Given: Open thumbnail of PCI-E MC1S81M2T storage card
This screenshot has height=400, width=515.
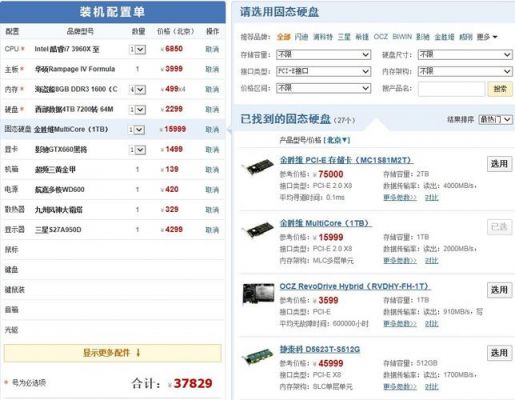Looking at the screenshot, I should pyautogui.click(x=258, y=168).
